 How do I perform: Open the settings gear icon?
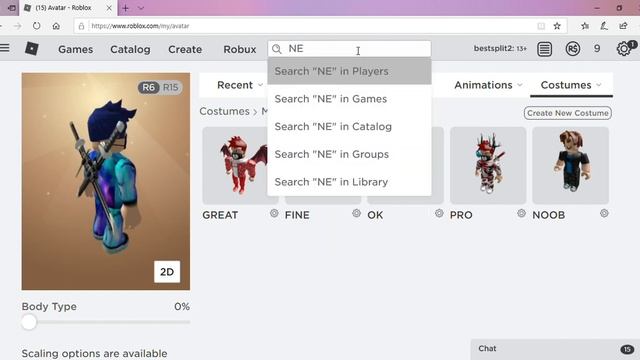click(x=624, y=49)
